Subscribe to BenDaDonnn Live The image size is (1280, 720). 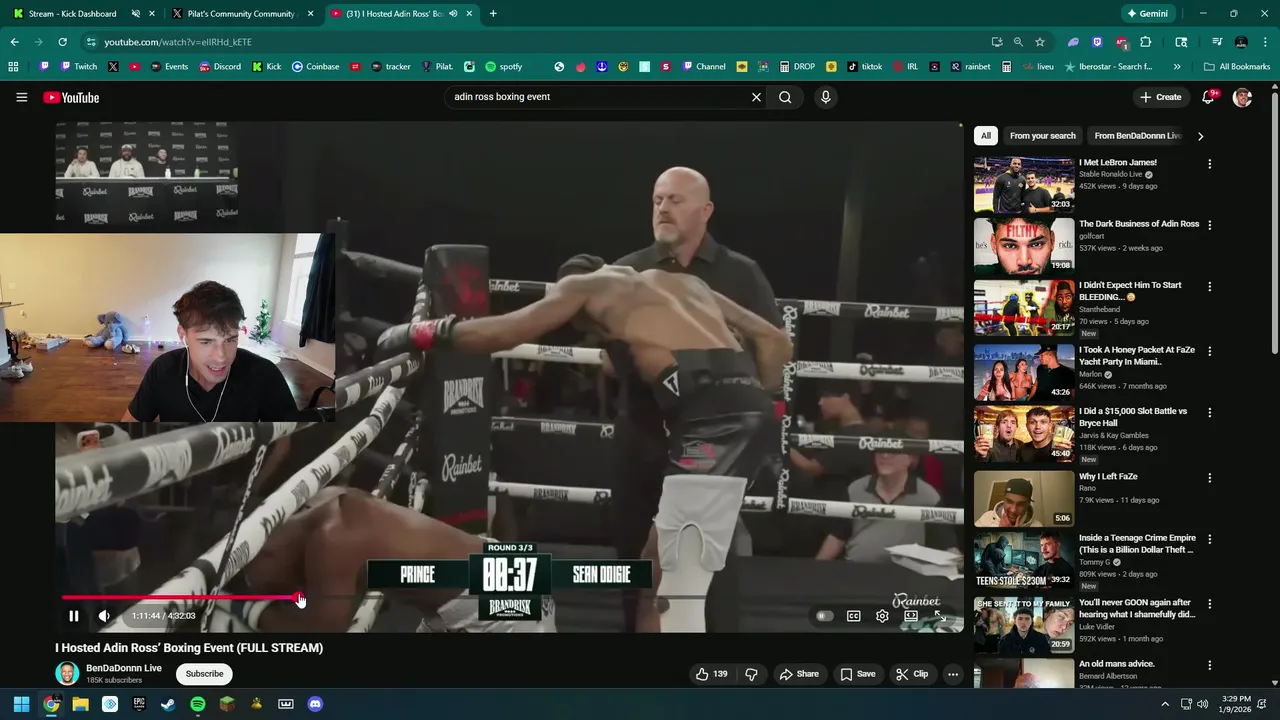tap(204, 674)
